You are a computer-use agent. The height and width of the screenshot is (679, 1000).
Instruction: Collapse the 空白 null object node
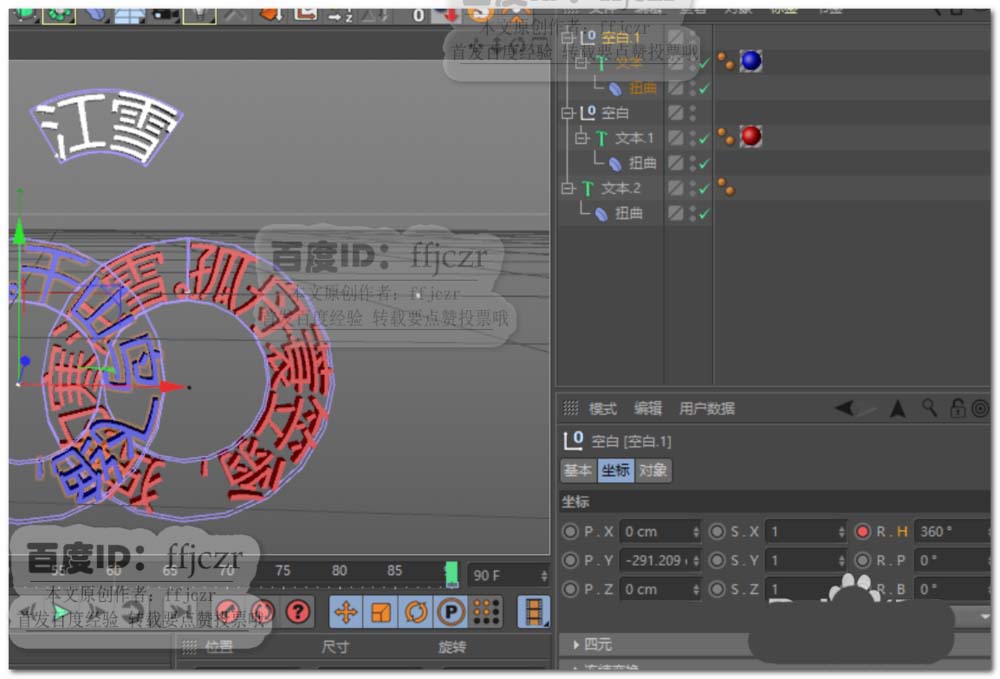568,113
